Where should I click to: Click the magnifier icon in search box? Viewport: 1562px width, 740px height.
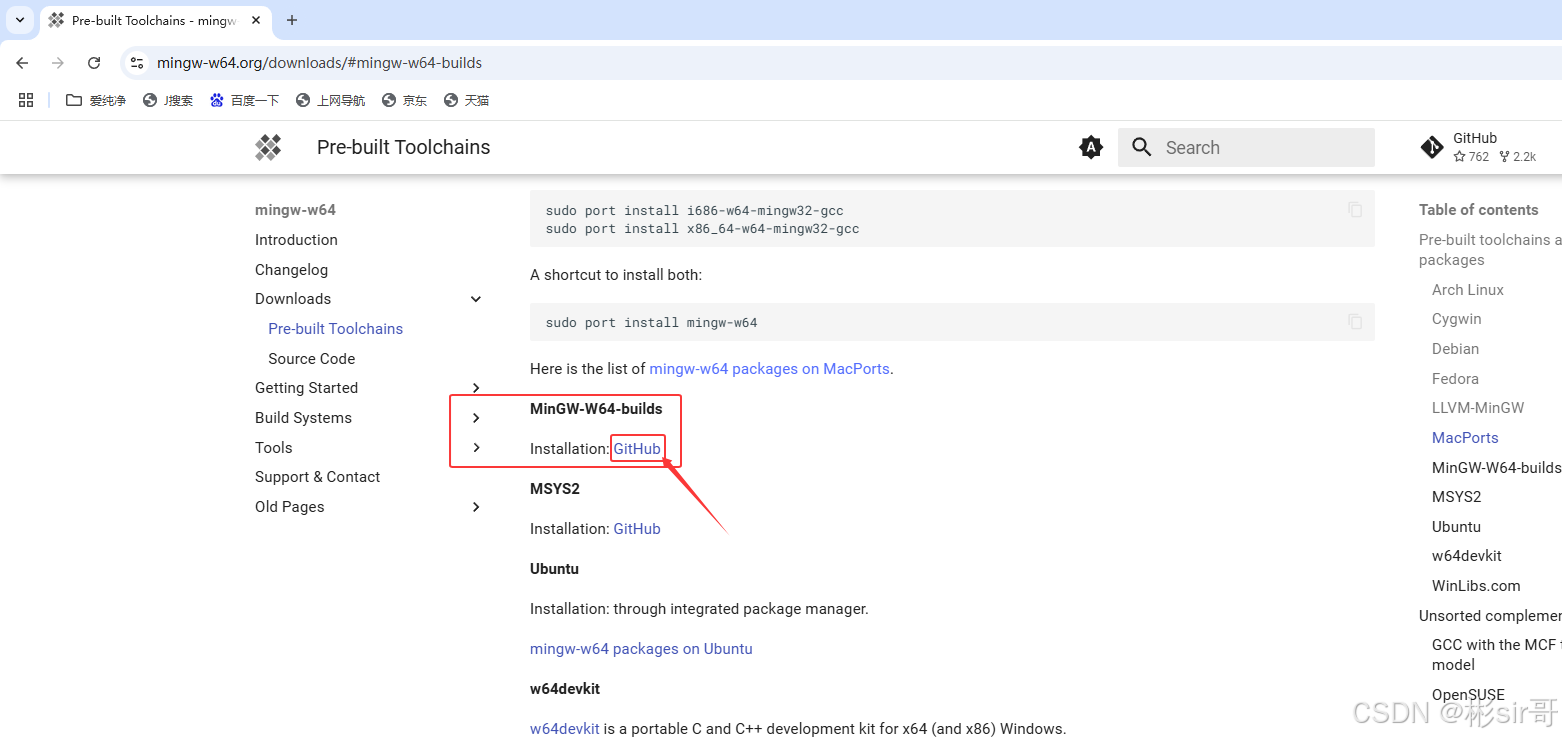point(1141,147)
